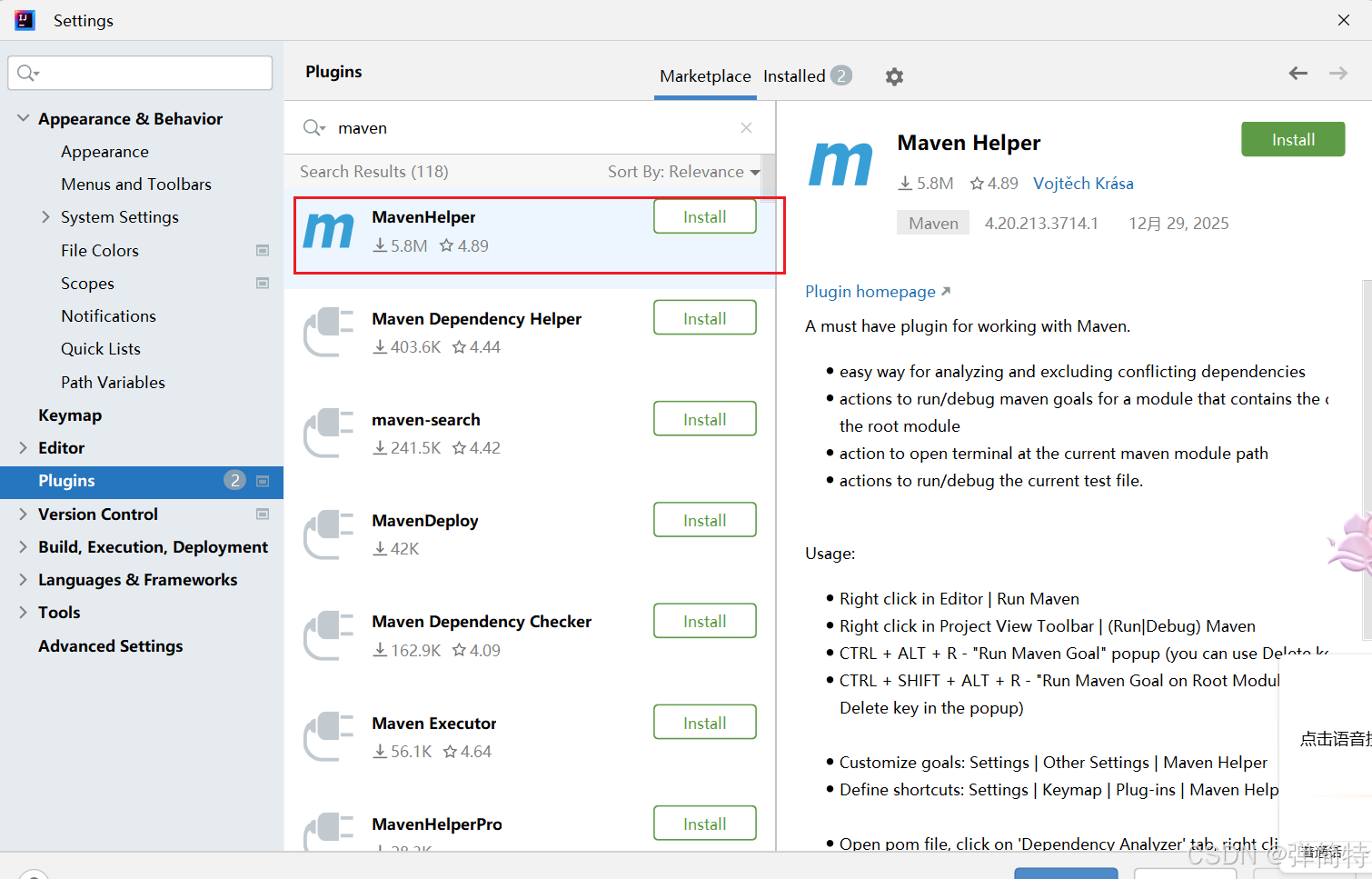
Task: Click the Plugins updates count badge
Action: (x=234, y=481)
